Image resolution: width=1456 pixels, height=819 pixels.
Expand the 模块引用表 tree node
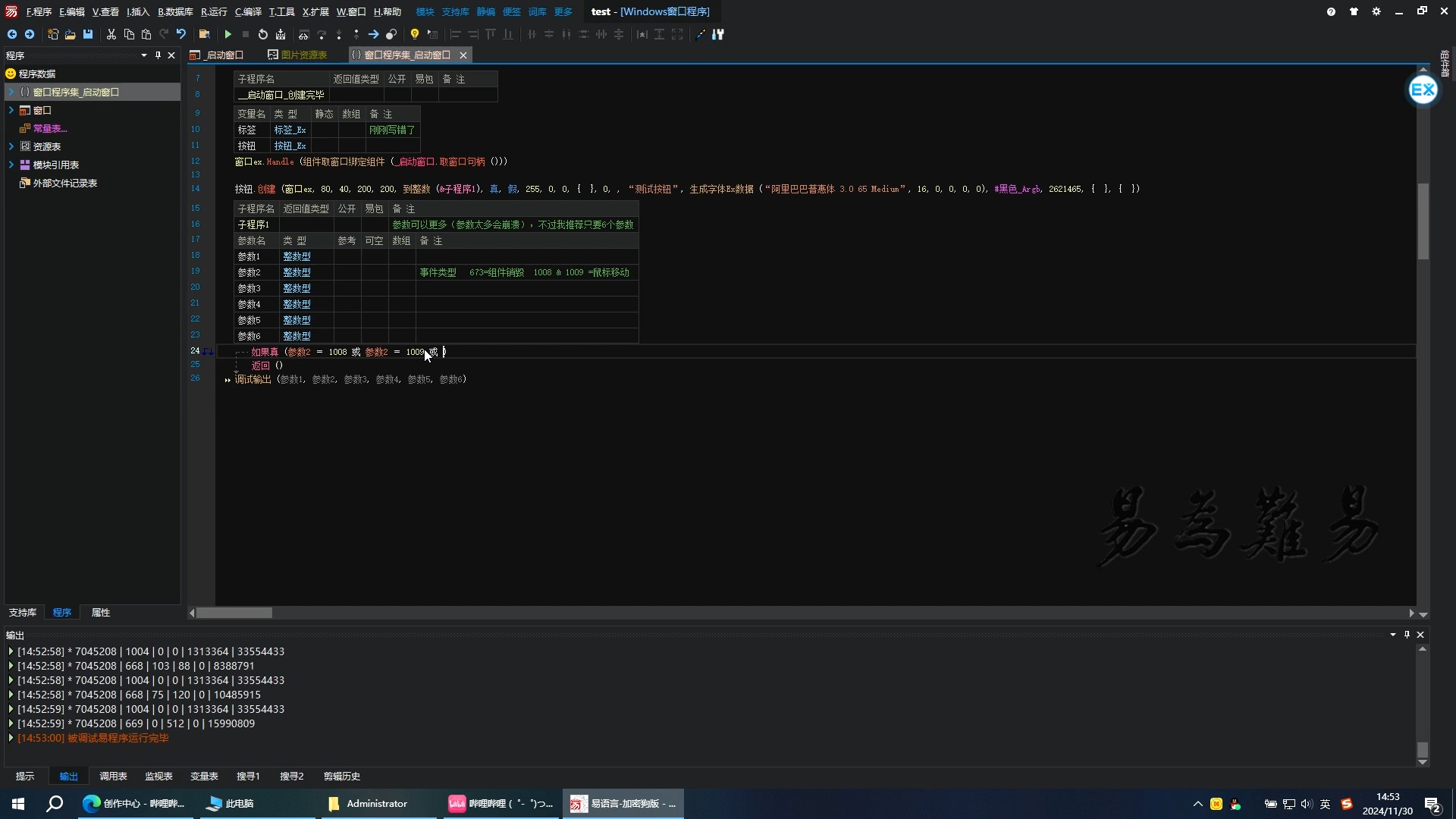(11, 165)
